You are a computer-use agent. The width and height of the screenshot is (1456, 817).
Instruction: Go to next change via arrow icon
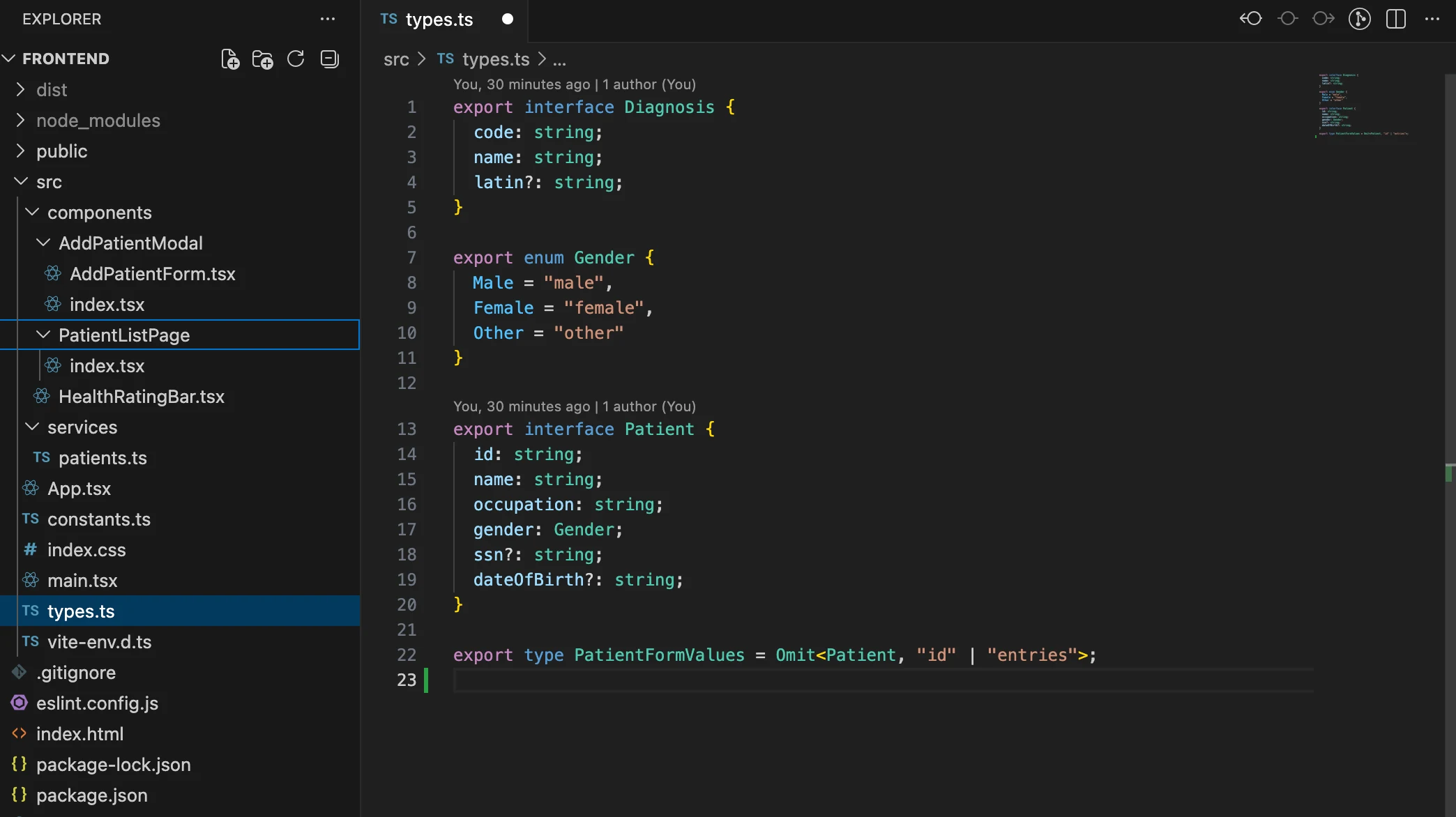coord(1324,19)
